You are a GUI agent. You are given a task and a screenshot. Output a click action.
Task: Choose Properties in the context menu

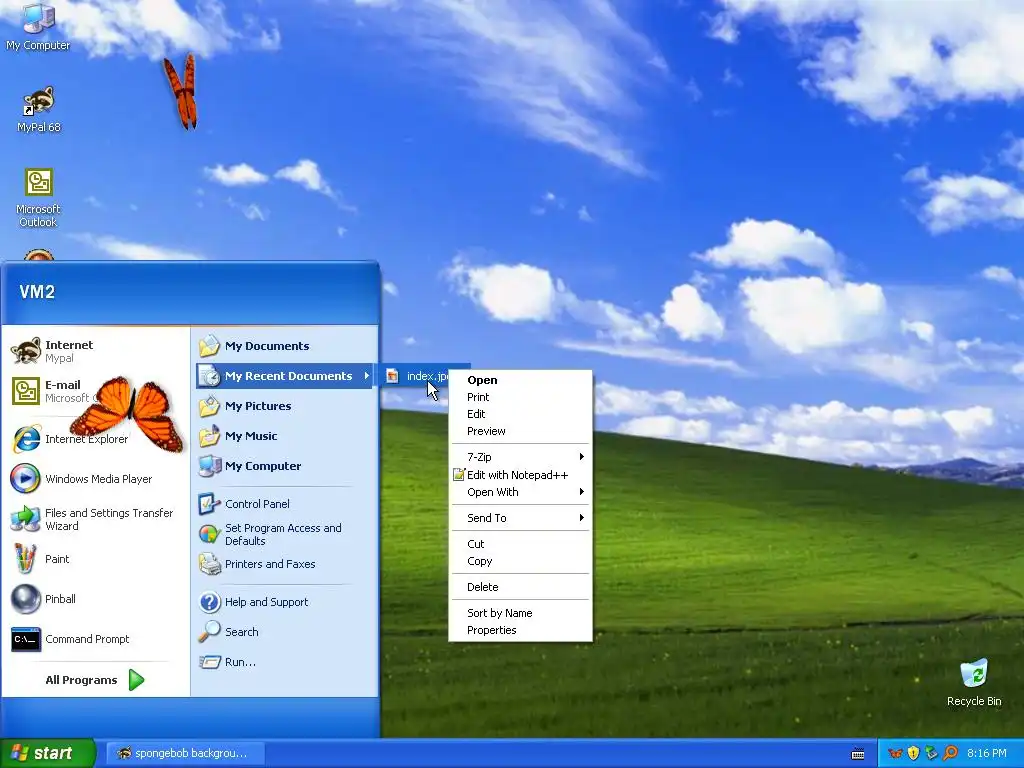pos(520,630)
